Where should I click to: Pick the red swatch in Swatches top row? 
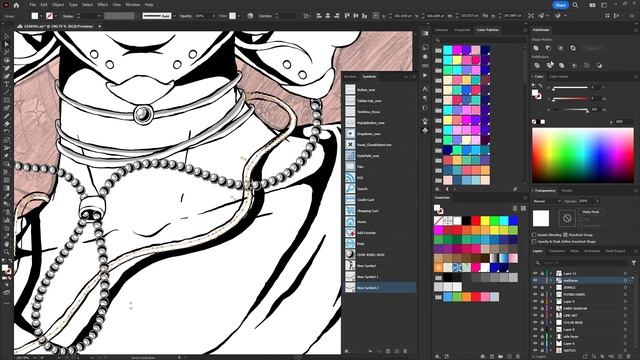tap(476, 221)
